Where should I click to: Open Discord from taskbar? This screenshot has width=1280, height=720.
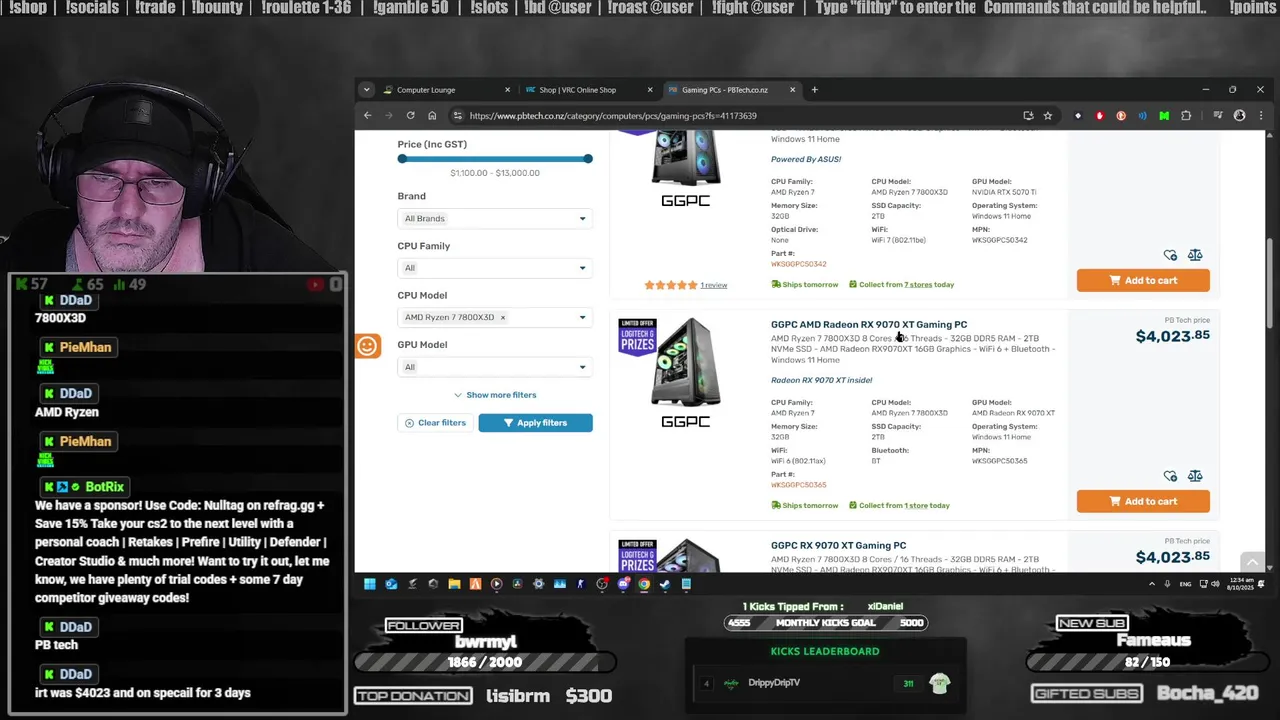[623, 584]
